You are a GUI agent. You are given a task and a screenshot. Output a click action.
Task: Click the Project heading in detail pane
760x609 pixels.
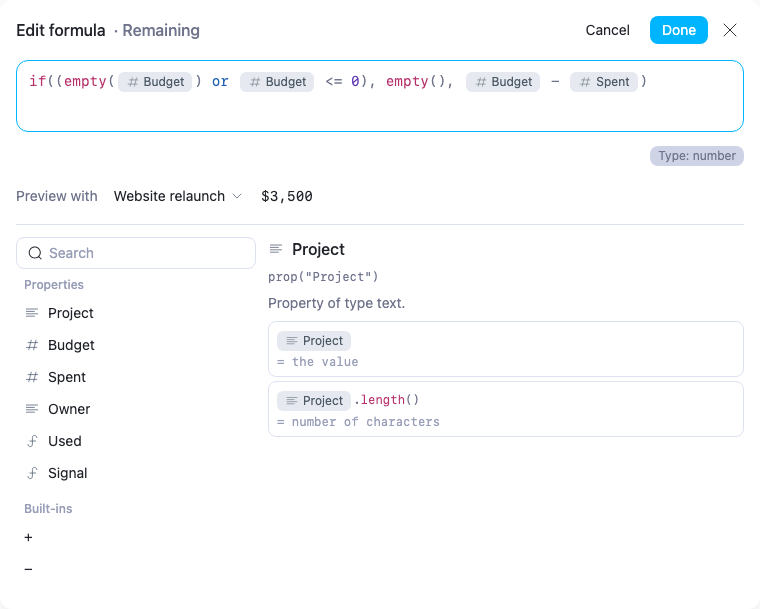pyautogui.click(x=318, y=249)
